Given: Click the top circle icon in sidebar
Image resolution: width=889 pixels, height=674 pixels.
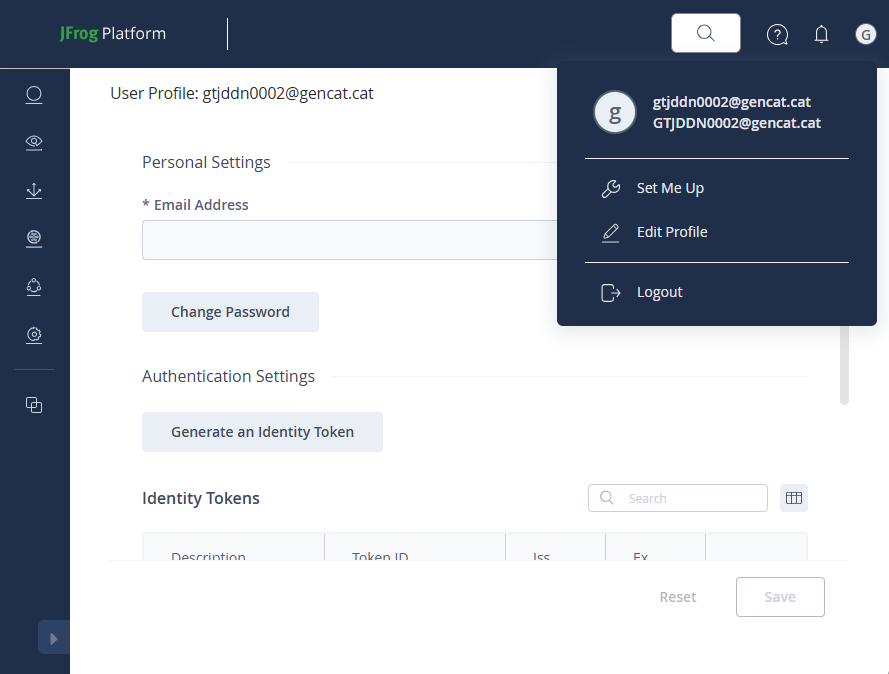Looking at the screenshot, I should (34, 94).
